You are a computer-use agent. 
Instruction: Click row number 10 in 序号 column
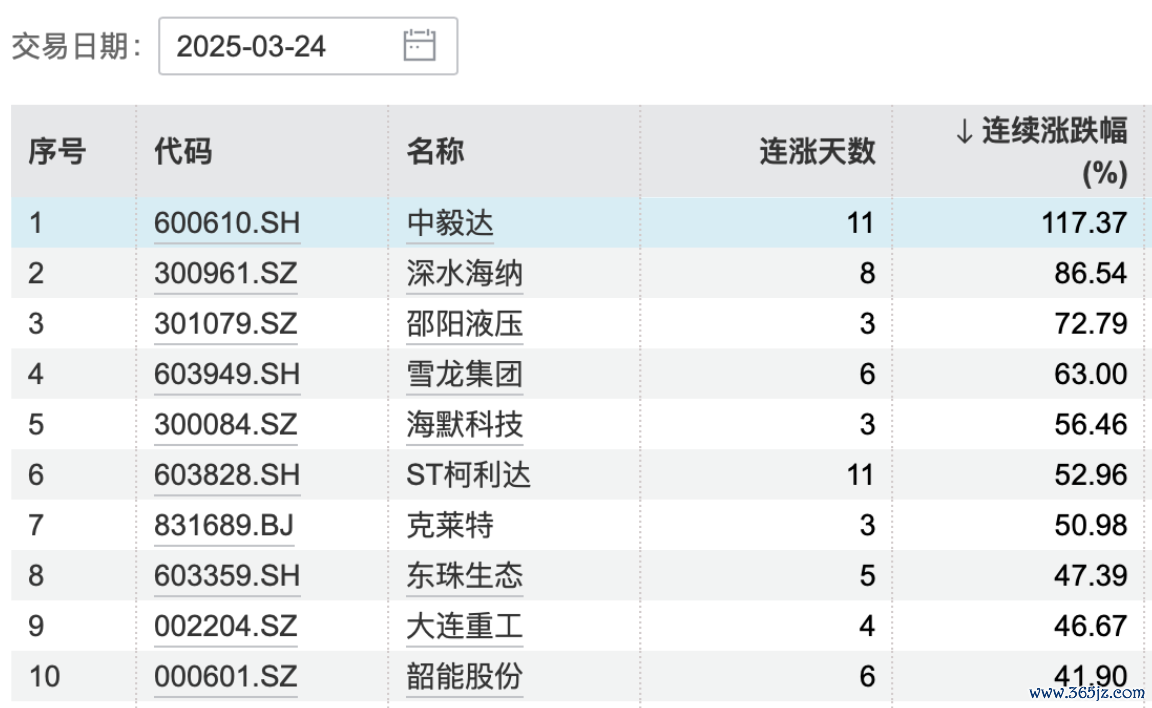pos(44,676)
